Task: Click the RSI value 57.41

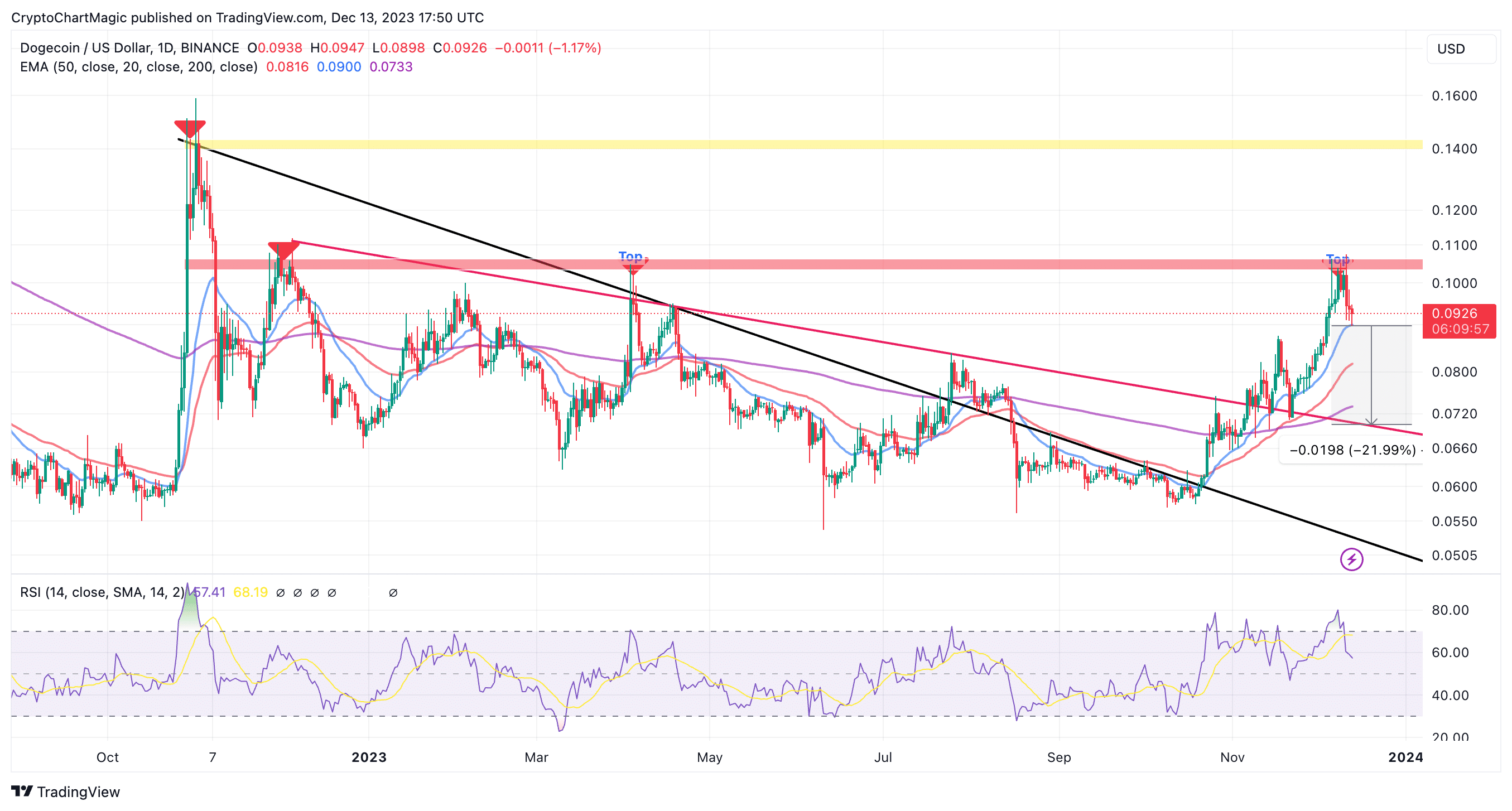Action: 209,592
